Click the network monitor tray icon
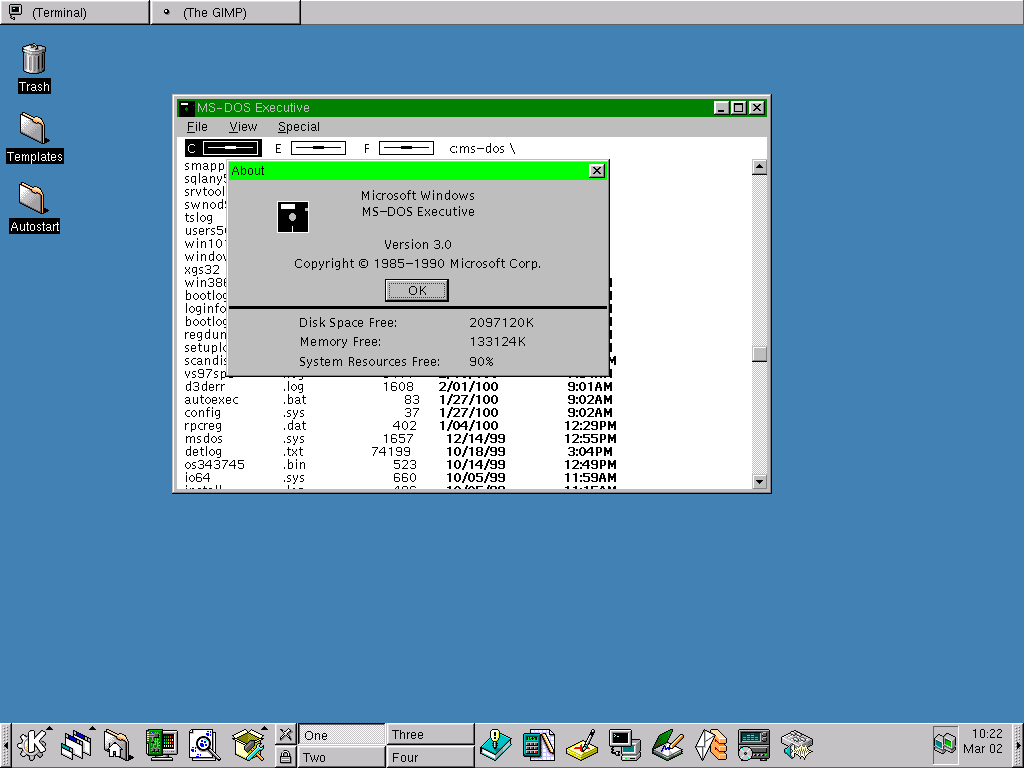 pyautogui.click(x=945, y=744)
